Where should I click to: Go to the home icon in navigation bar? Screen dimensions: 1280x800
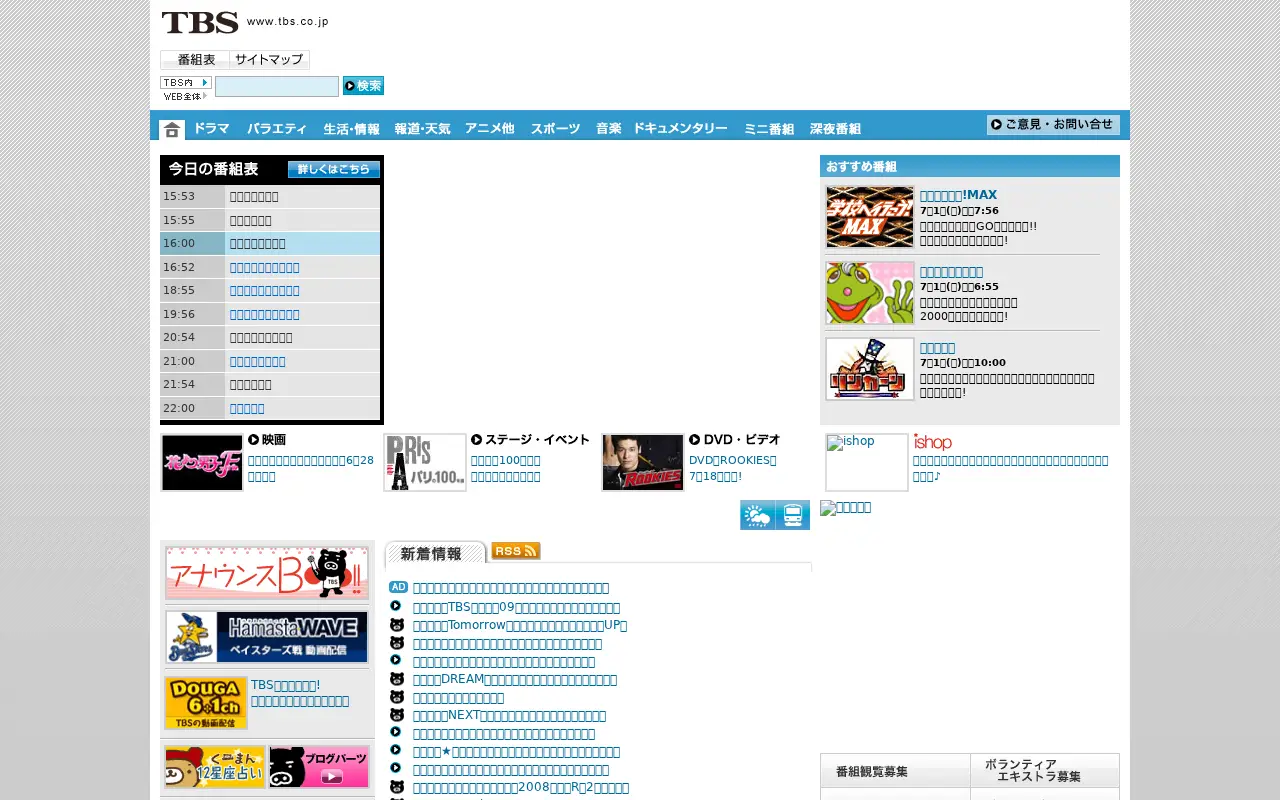(x=172, y=129)
